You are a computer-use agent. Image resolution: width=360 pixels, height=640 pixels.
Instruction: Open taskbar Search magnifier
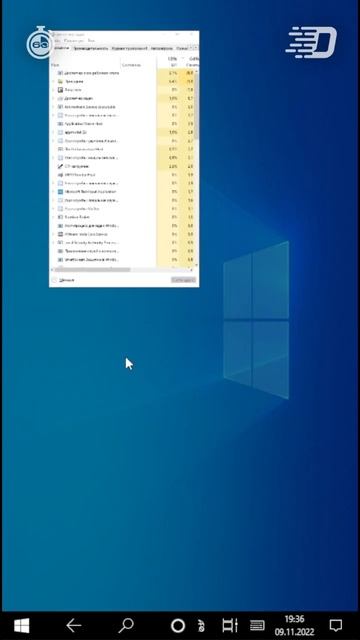(x=126, y=625)
